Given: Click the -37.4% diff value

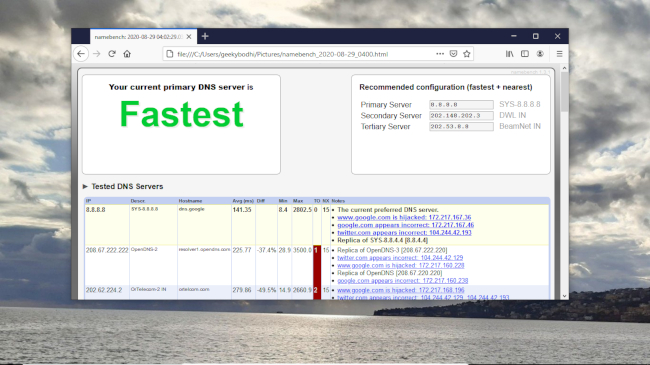Looking at the screenshot, I should pyautogui.click(x=267, y=250).
